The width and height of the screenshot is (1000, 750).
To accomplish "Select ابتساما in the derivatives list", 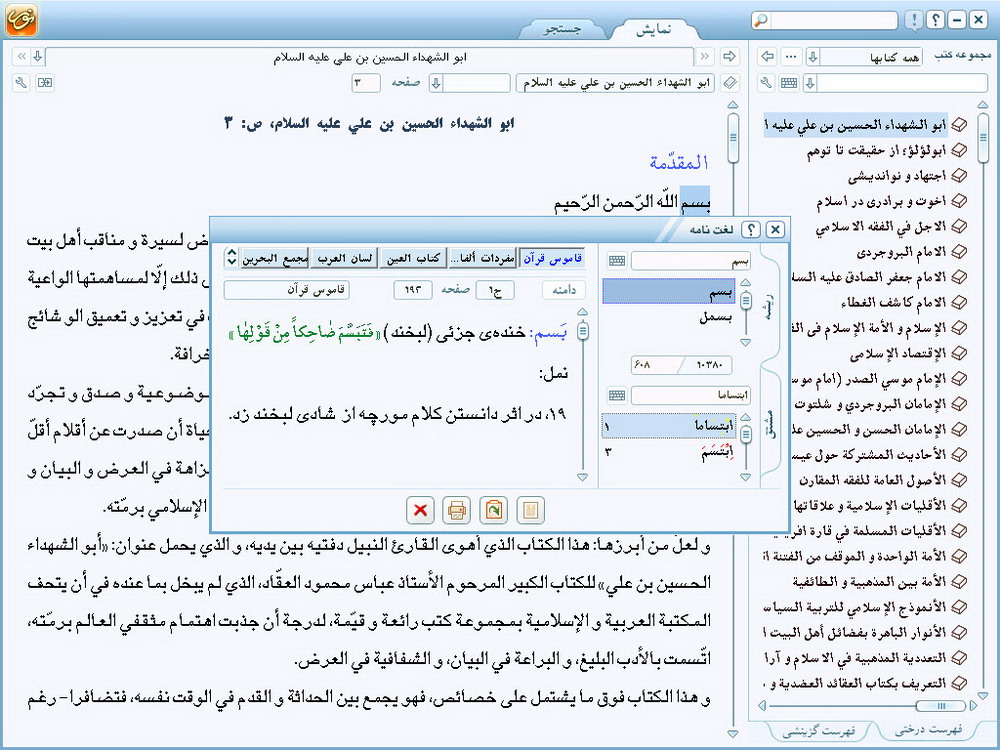I will (668, 426).
